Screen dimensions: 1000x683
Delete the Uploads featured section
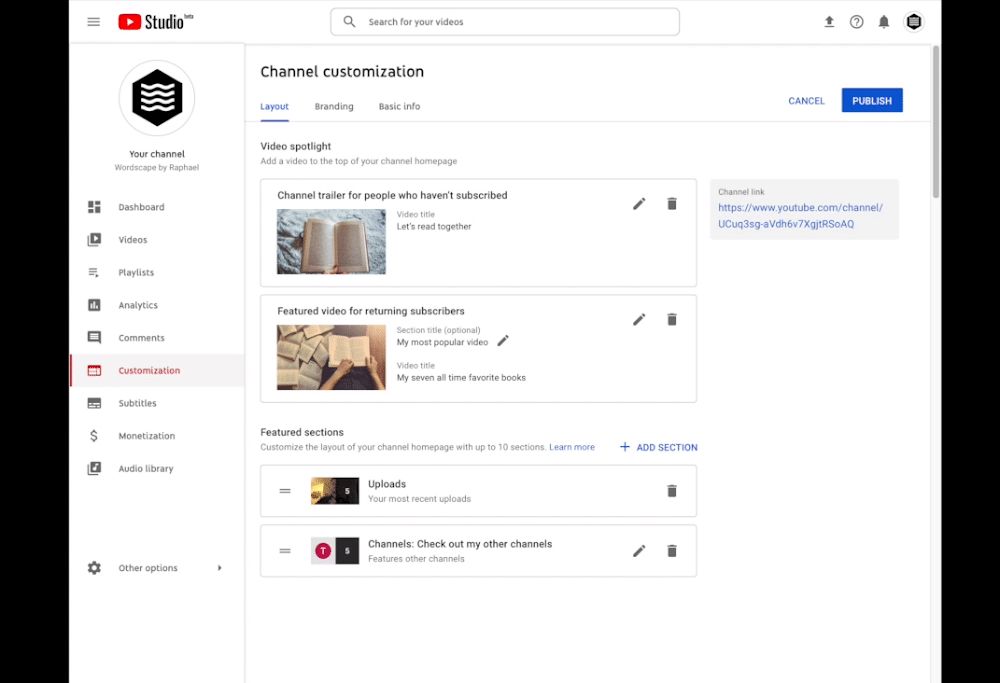point(671,491)
